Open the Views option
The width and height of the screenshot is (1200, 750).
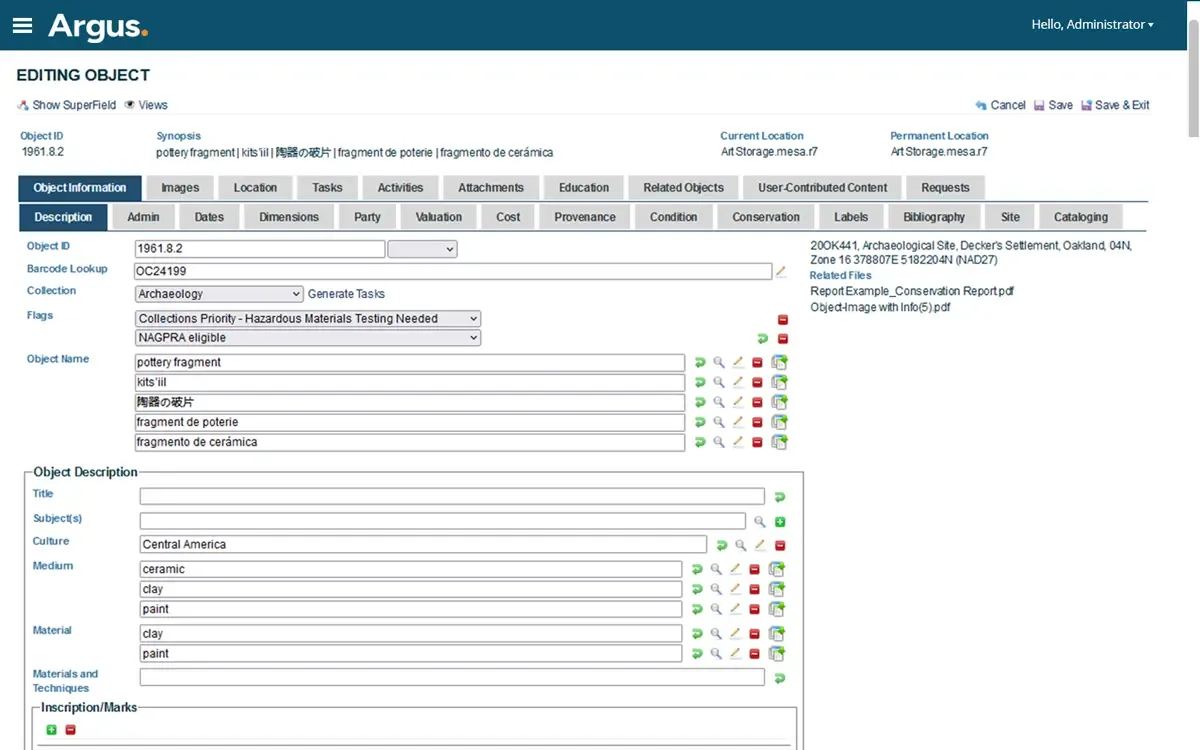point(146,105)
